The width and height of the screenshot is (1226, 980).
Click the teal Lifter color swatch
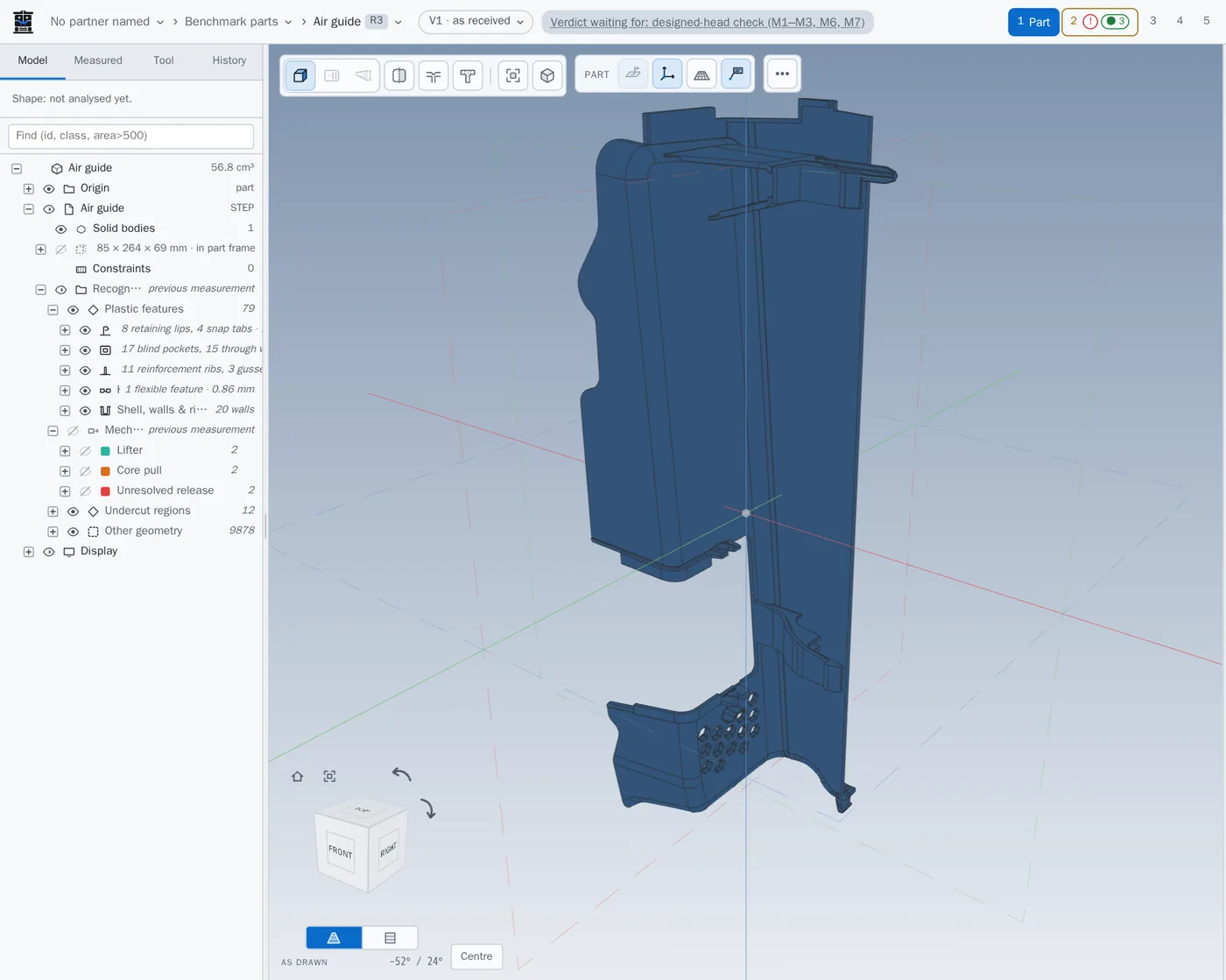click(x=105, y=451)
